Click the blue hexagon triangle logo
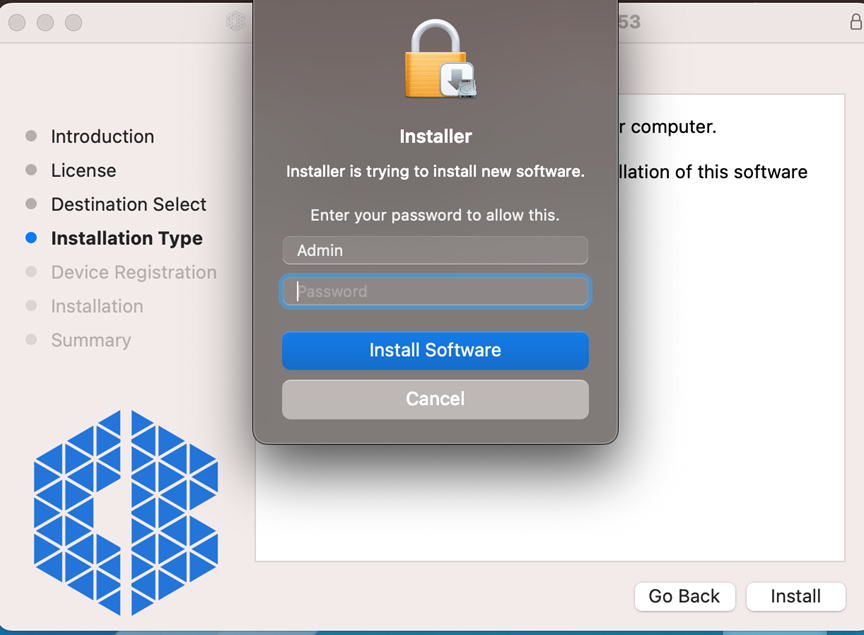The width and height of the screenshot is (864, 635). tap(126, 512)
